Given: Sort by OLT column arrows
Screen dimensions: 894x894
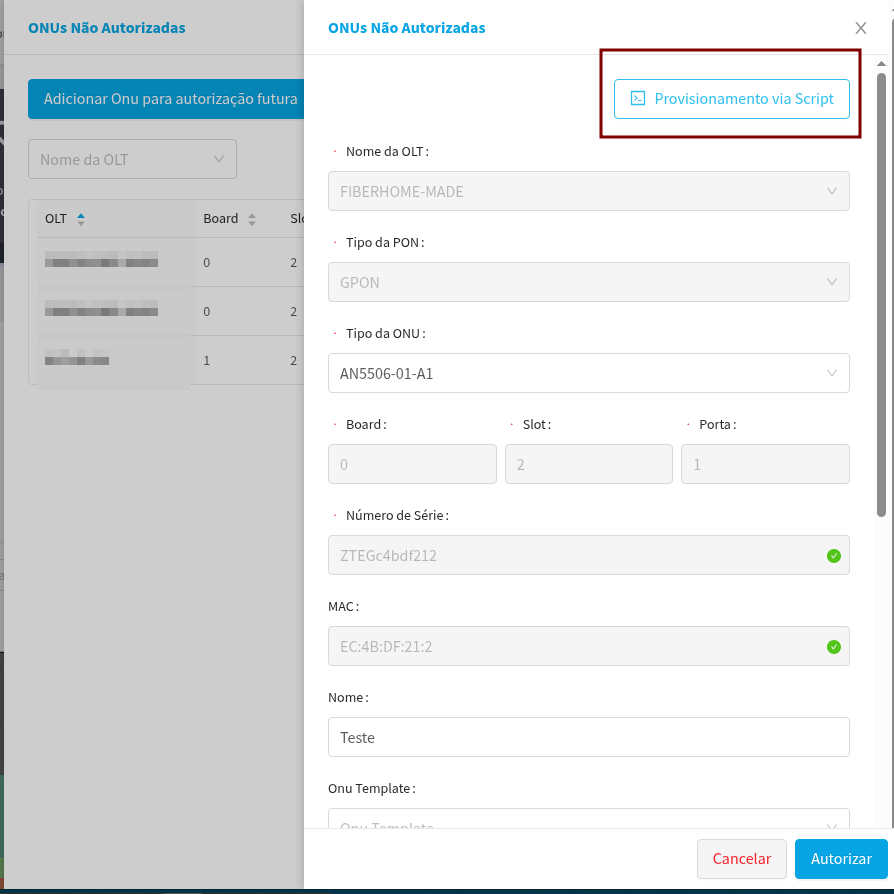Looking at the screenshot, I should click(81, 218).
